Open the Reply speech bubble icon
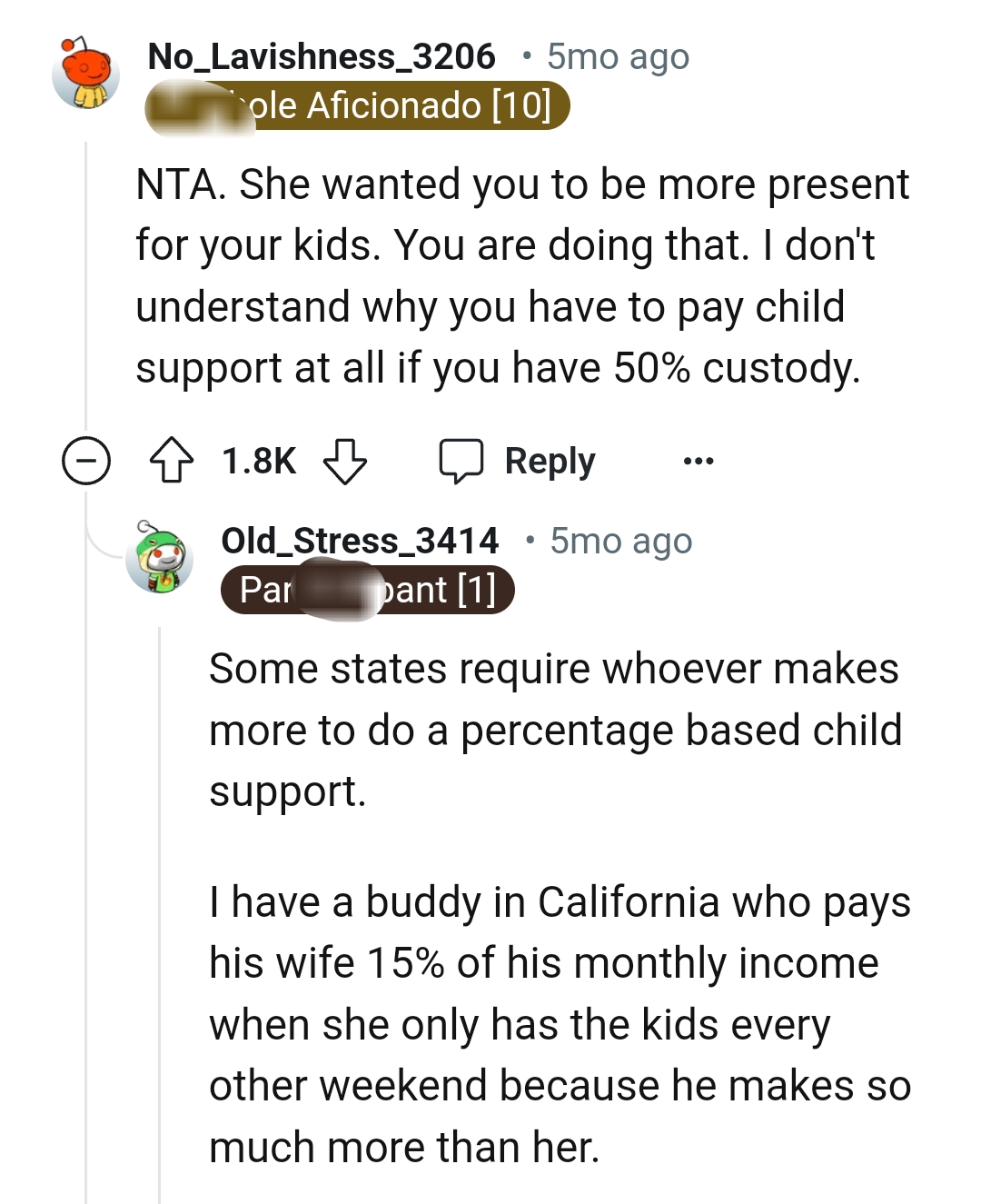This screenshot has height=1204, width=981. coord(464,460)
